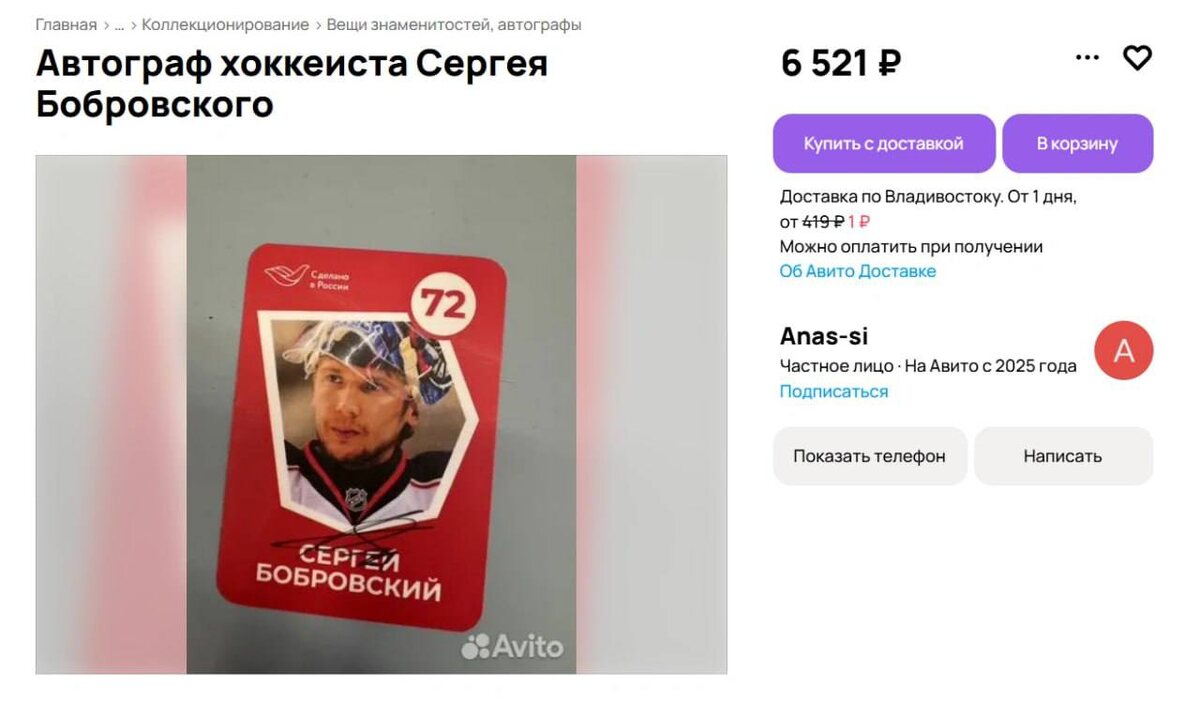Open Коллекционирование breadcrumb category
1200x719 pixels.
225,25
